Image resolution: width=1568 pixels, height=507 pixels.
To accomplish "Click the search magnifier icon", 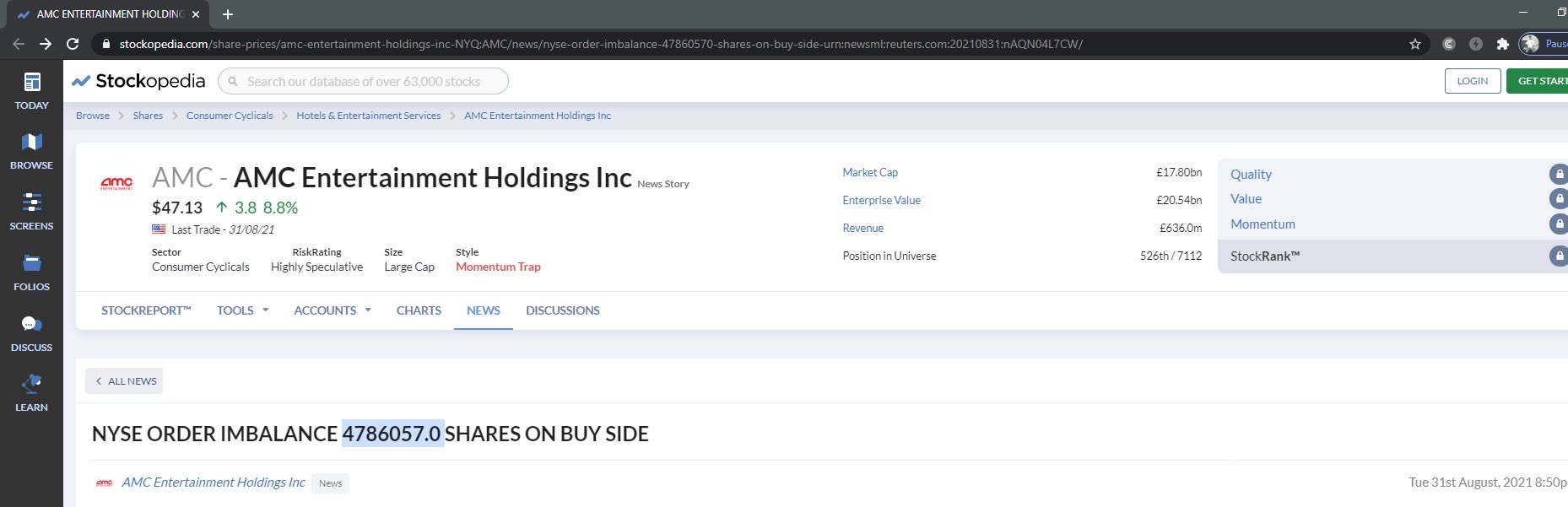I will (x=233, y=82).
